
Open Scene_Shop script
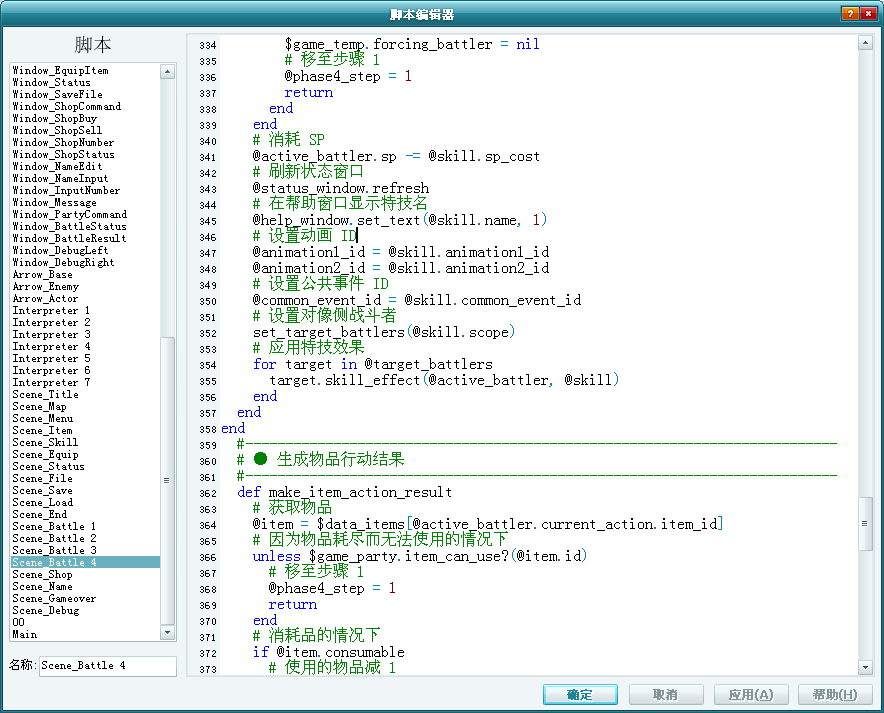point(43,574)
